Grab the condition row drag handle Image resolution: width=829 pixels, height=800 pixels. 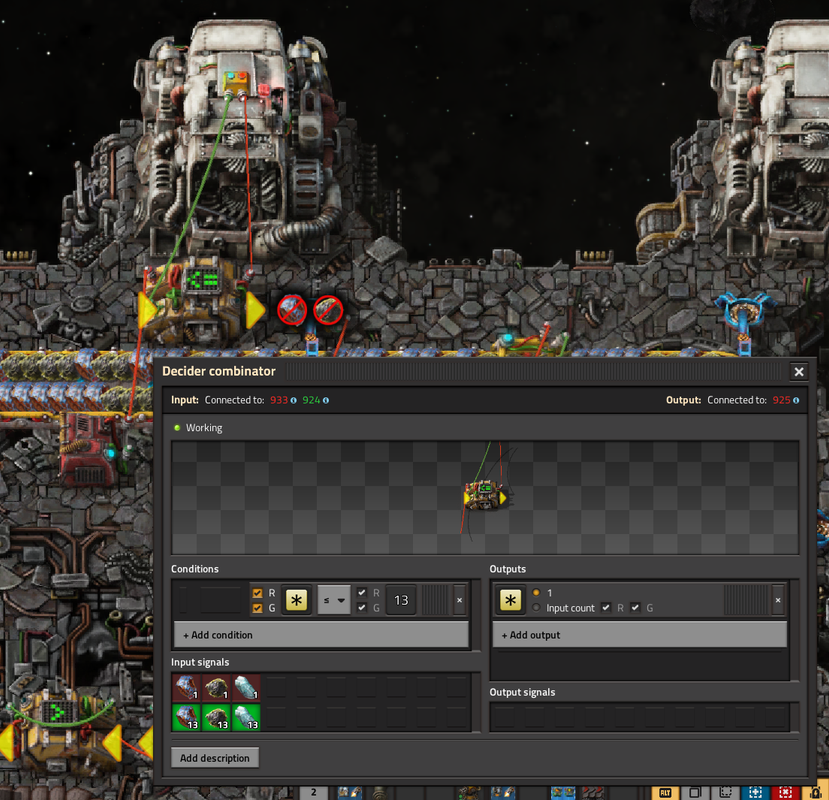[x=435, y=600]
